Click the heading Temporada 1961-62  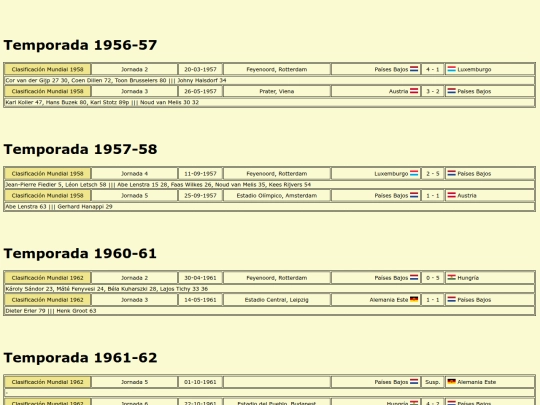click(80, 358)
